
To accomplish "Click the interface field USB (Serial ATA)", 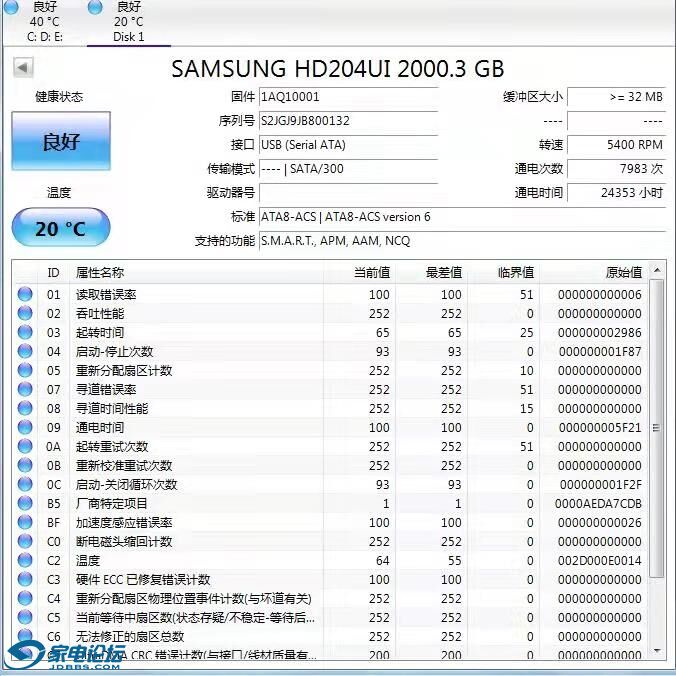I will [x=348, y=145].
